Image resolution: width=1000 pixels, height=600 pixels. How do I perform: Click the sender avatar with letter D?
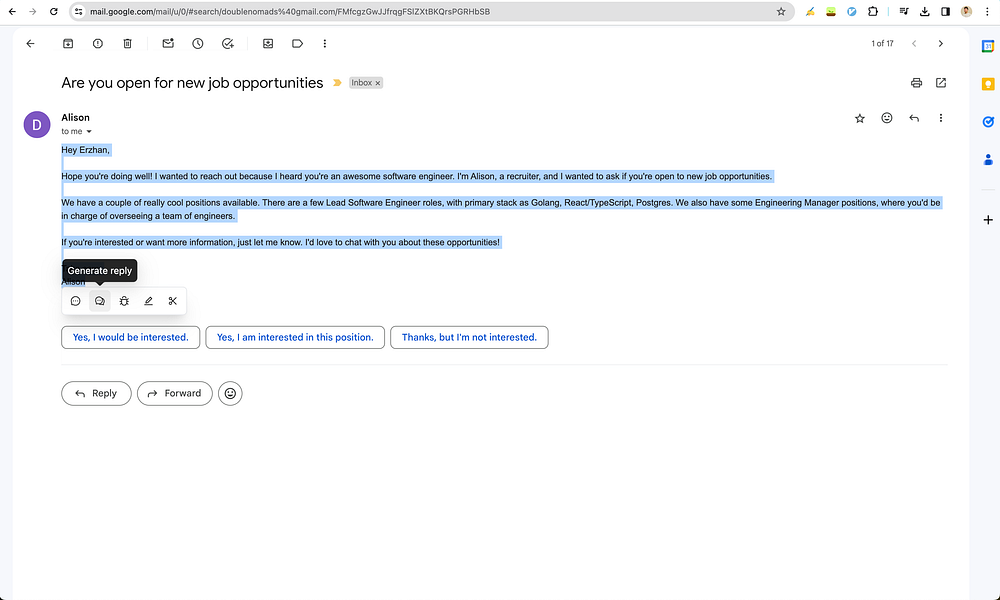coord(37,124)
